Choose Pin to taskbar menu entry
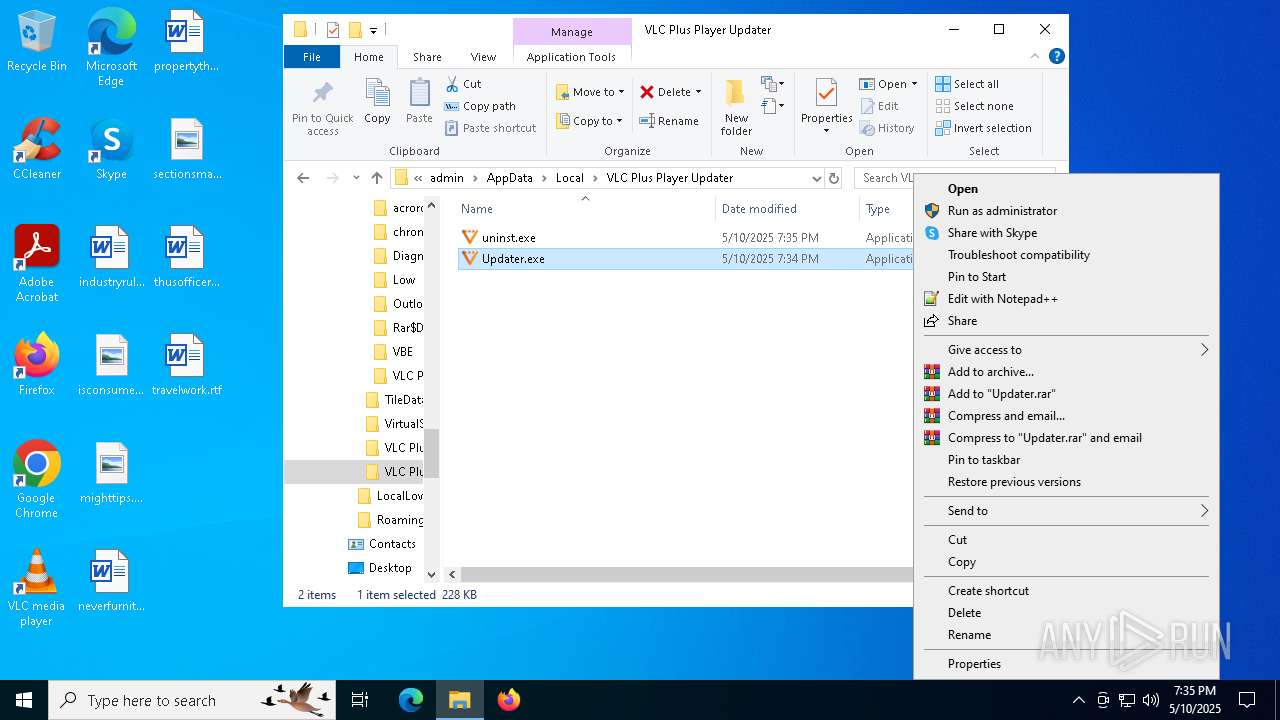 [1066, 460]
